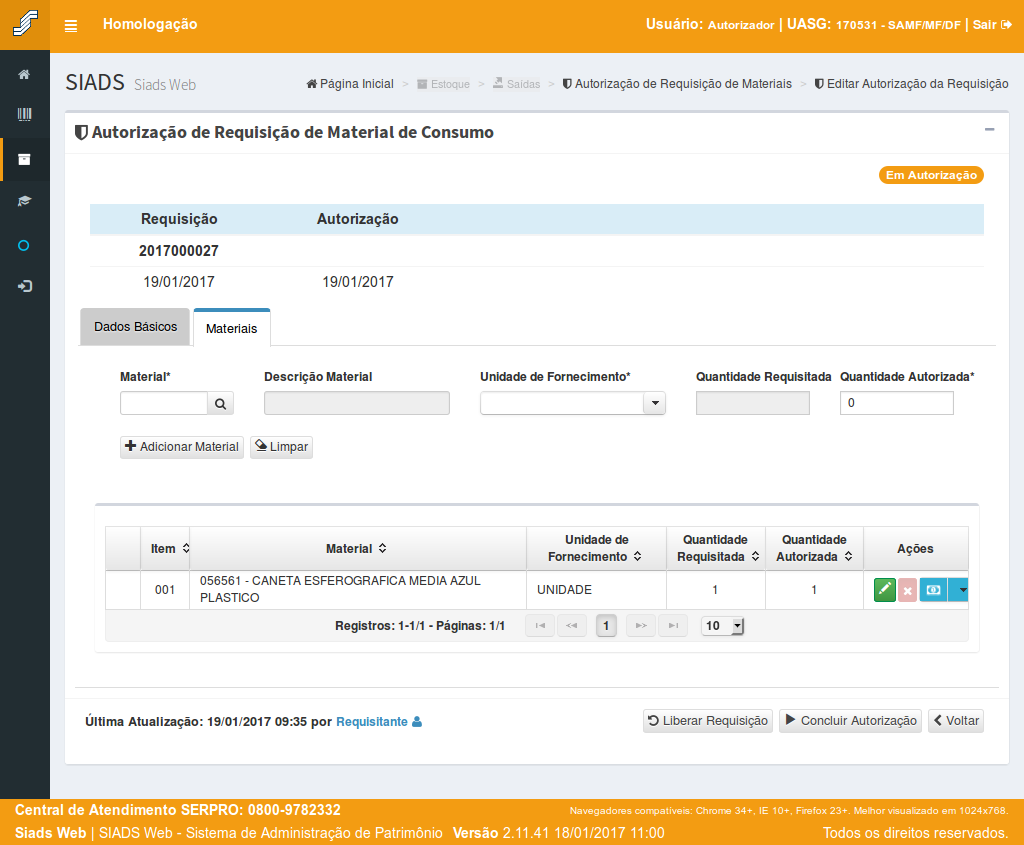The image size is (1024, 845).
Task: Go to last page in paginator
Action: click(x=673, y=626)
